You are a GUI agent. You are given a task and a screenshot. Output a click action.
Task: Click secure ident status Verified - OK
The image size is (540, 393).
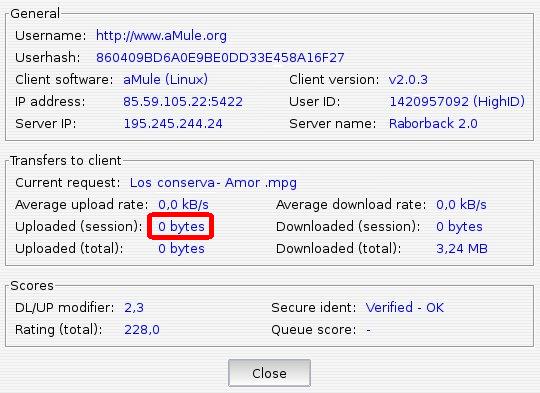(x=405, y=308)
